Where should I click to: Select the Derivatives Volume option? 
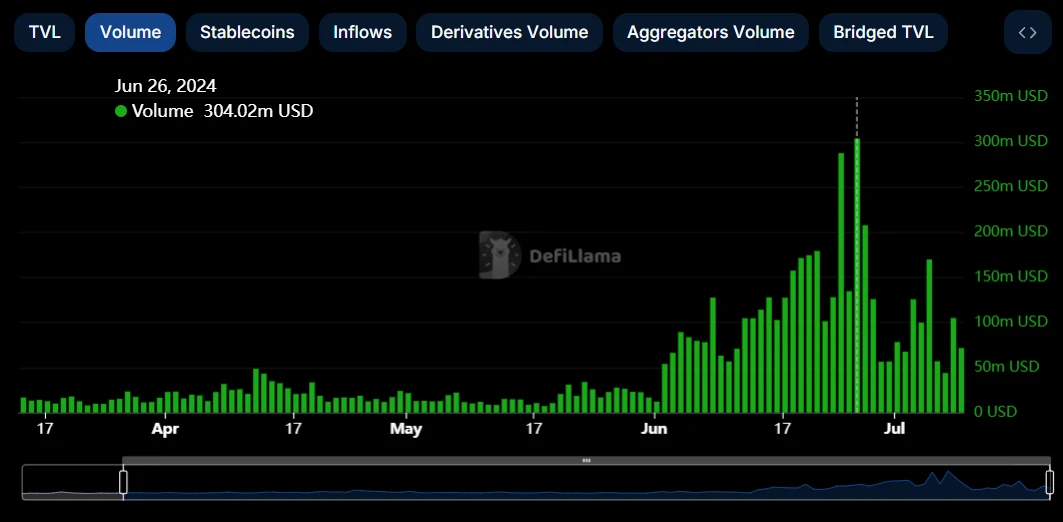click(x=509, y=32)
